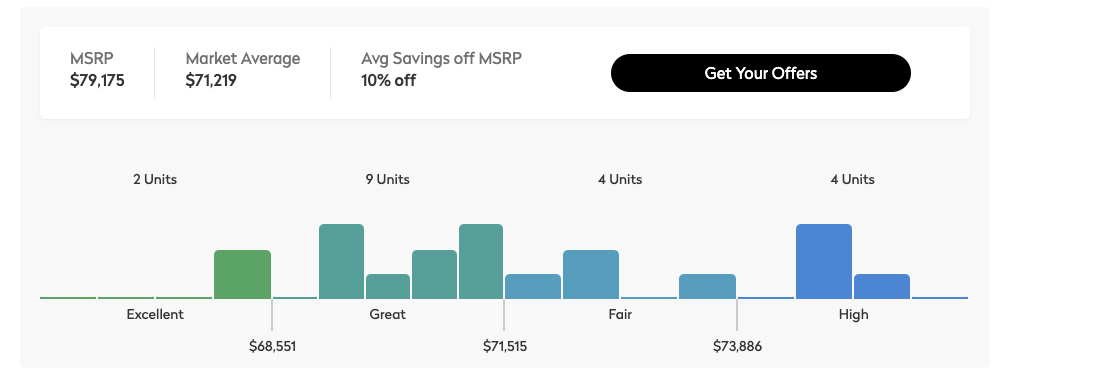Click the Get Your Offers button
This screenshot has width=1094, height=390.
pyautogui.click(x=760, y=73)
